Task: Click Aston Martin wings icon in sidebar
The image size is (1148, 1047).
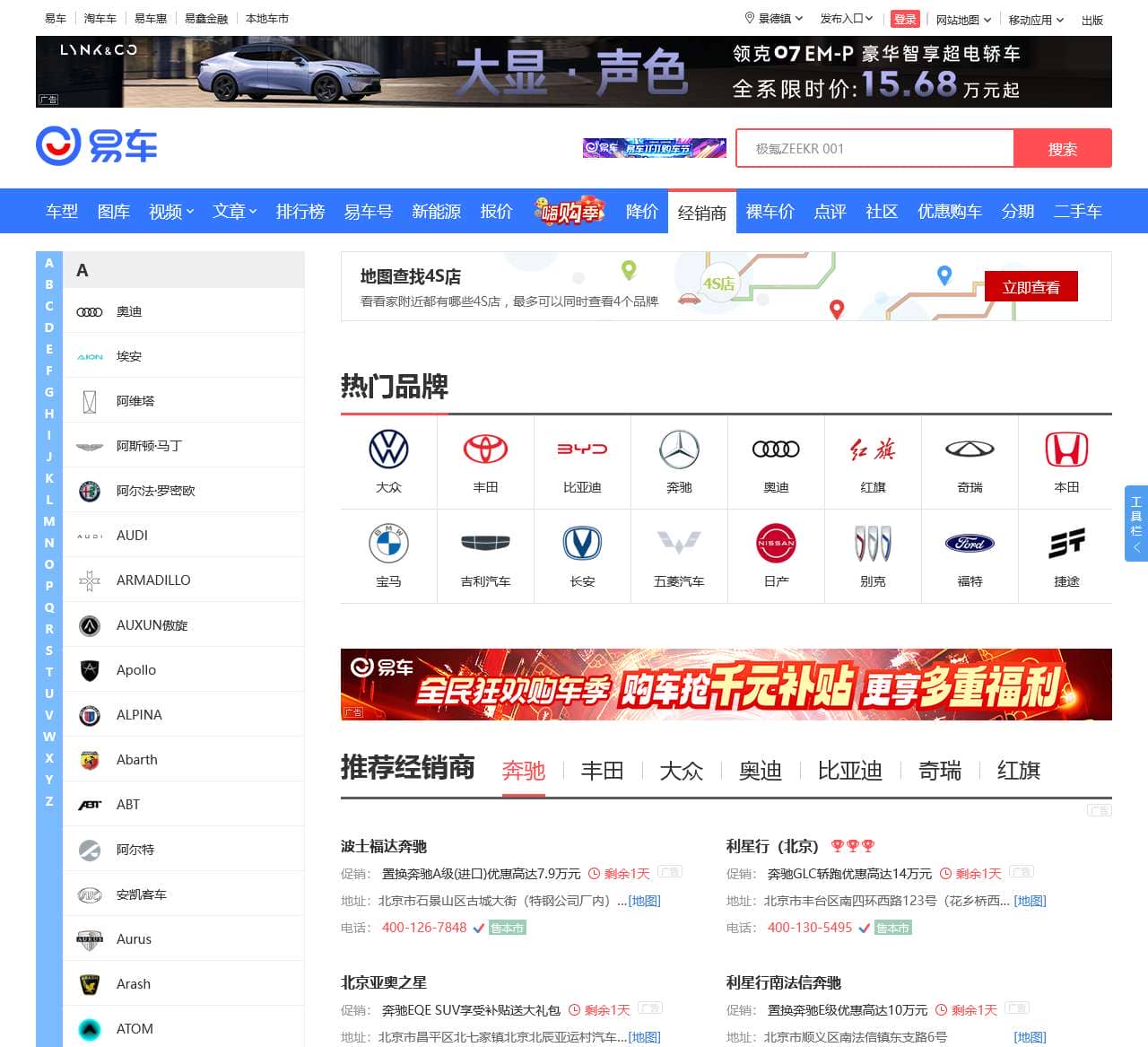Action: 90,446
